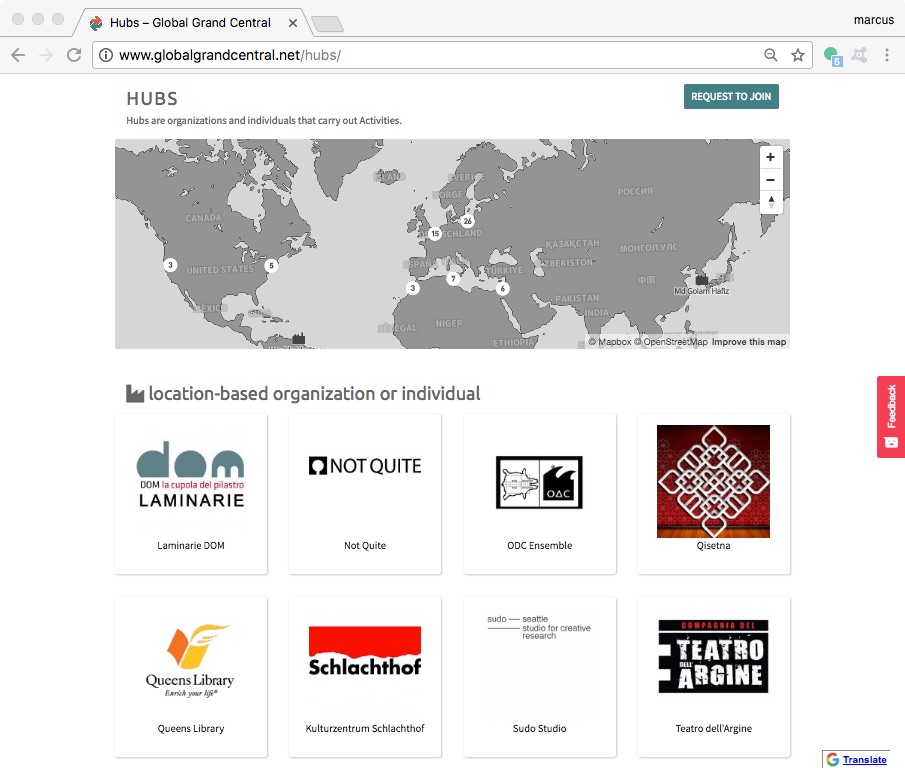Open the Chrome three-dot menu
Image resolution: width=905 pixels, height=768 pixels.
click(x=887, y=55)
